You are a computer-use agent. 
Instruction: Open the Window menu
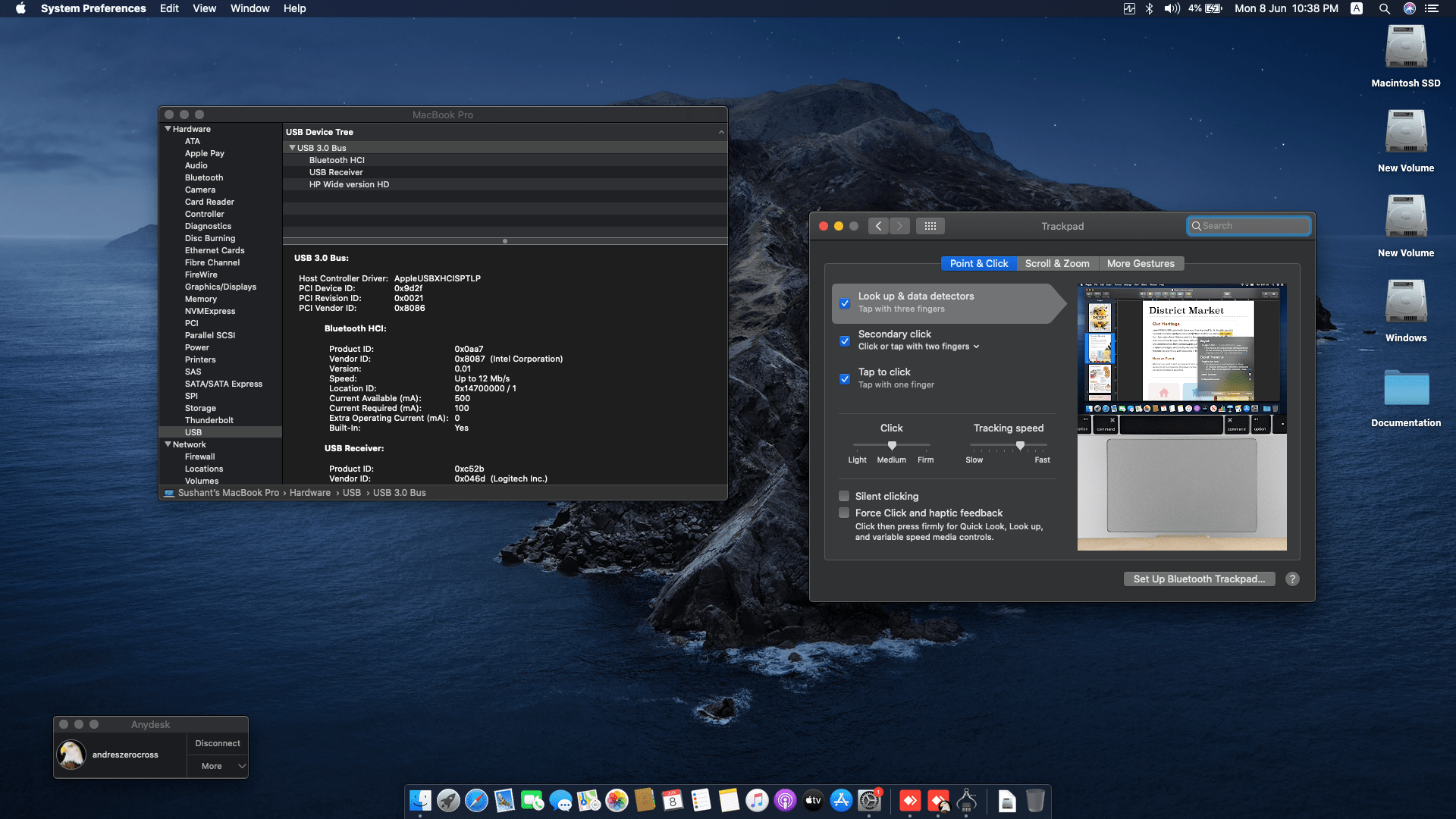coord(249,8)
